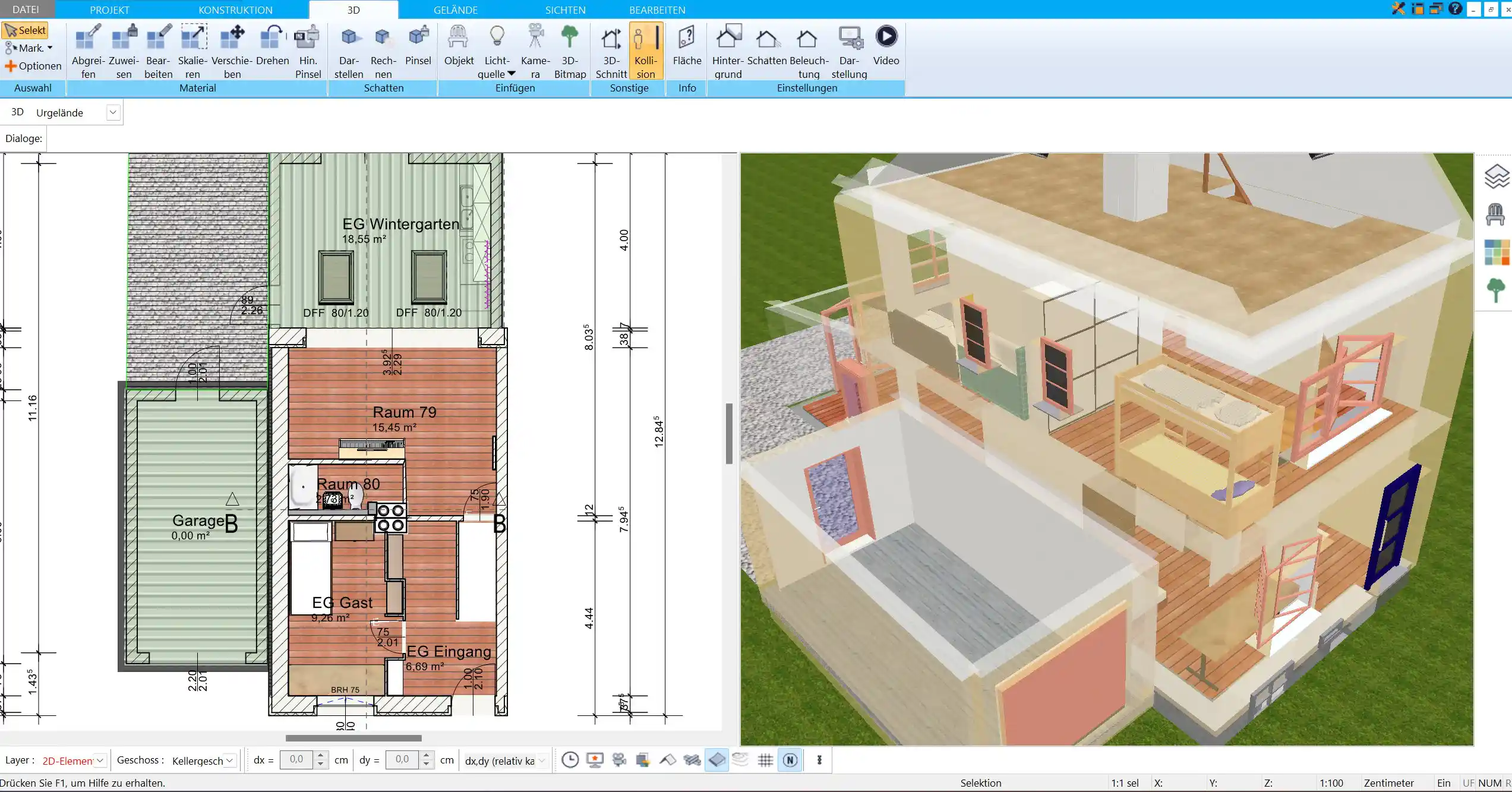1512x792 pixels.
Task: Open the plants tree icon in sidebar
Action: 1495,290
